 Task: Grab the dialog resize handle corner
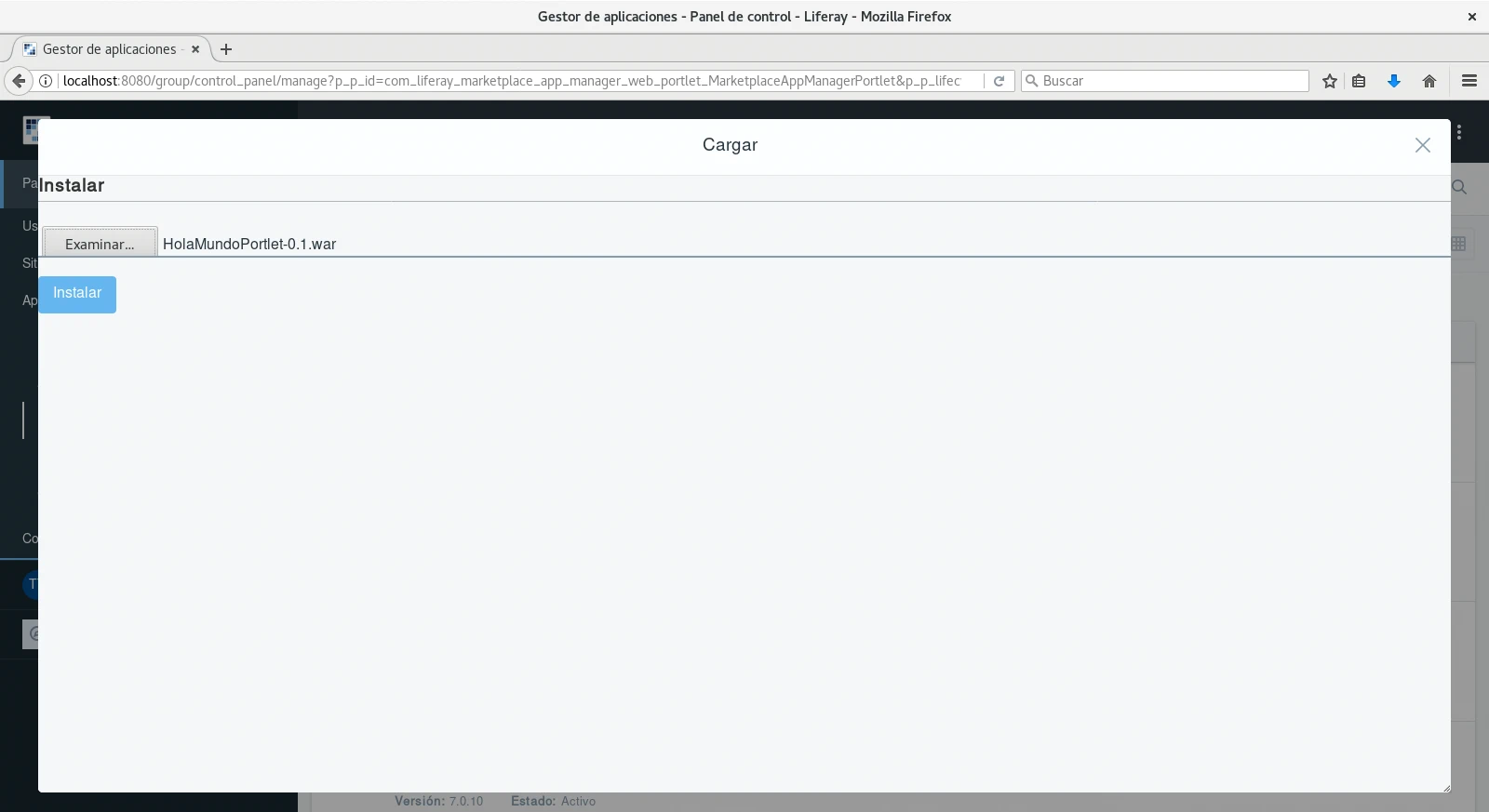[x=1445, y=788]
